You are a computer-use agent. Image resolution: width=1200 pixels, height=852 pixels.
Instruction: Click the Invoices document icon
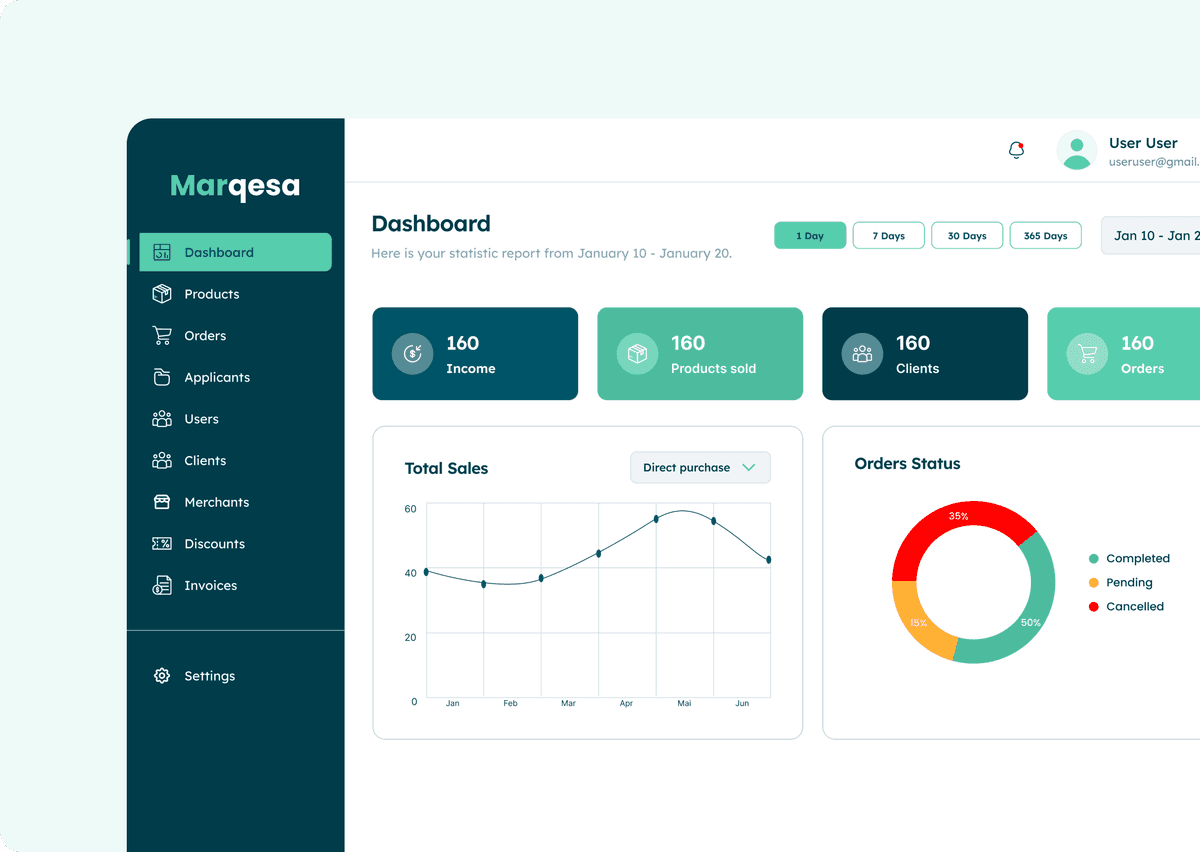pyautogui.click(x=162, y=586)
